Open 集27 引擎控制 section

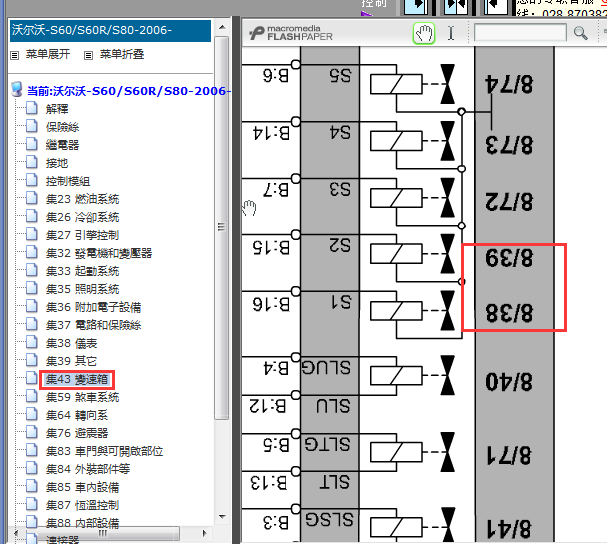pos(82,235)
